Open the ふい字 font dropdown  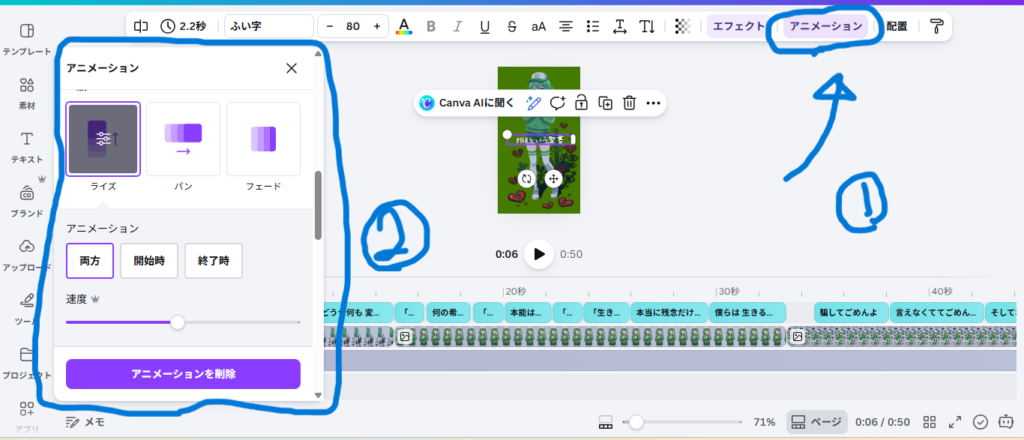coord(268,26)
